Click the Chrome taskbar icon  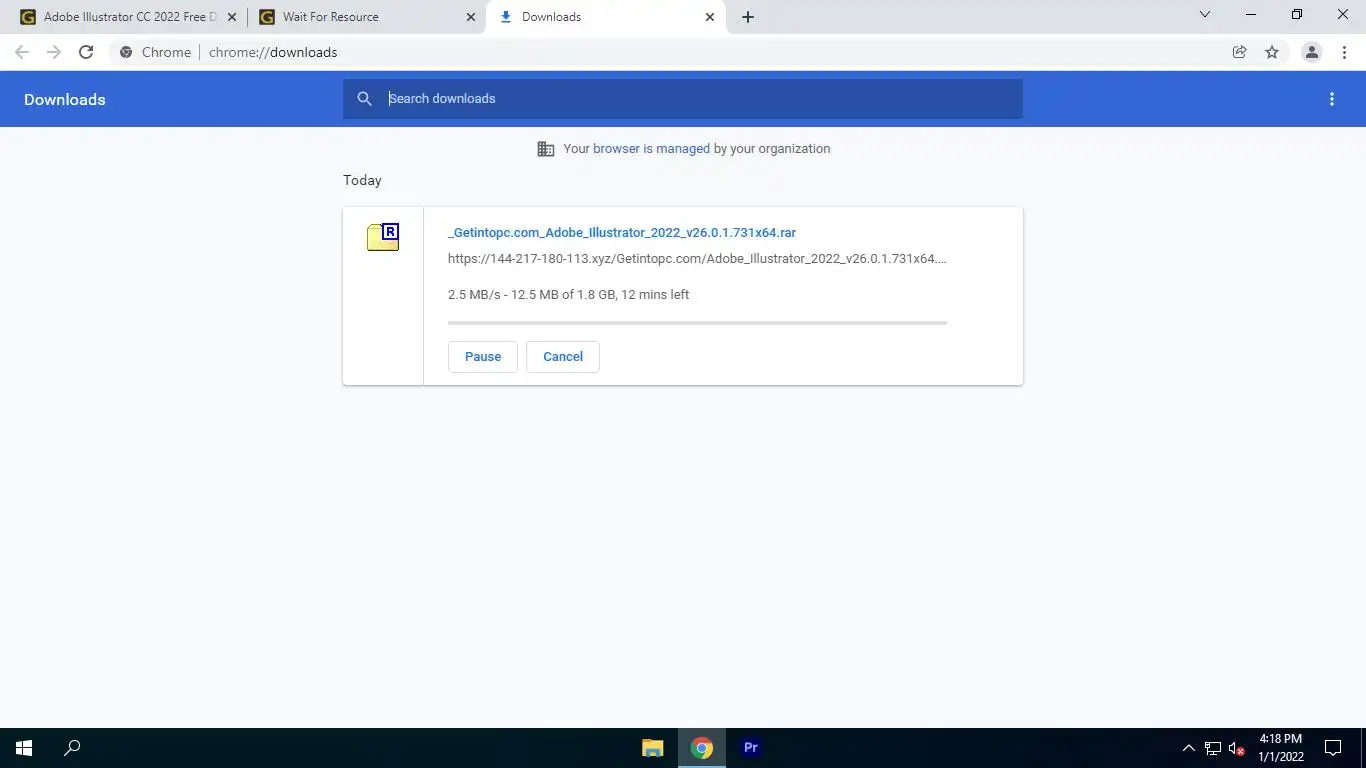[702, 748]
